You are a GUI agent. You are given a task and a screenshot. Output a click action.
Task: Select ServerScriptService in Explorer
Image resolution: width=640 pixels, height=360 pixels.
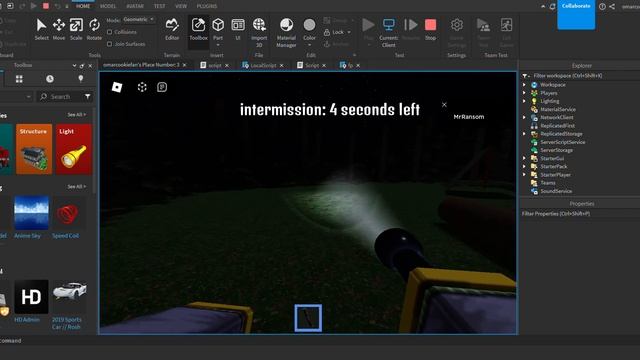(x=562, y=142)
